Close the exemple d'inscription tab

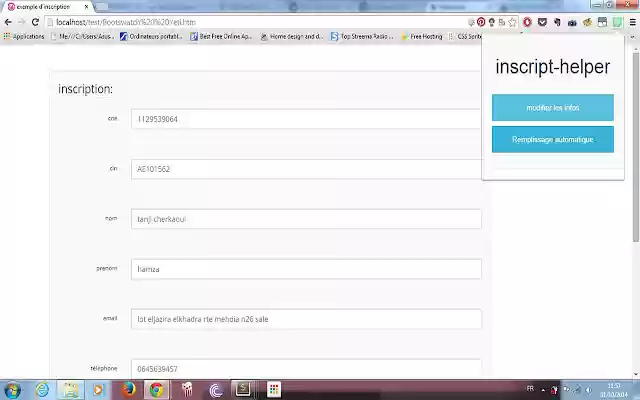click(86, 7)
